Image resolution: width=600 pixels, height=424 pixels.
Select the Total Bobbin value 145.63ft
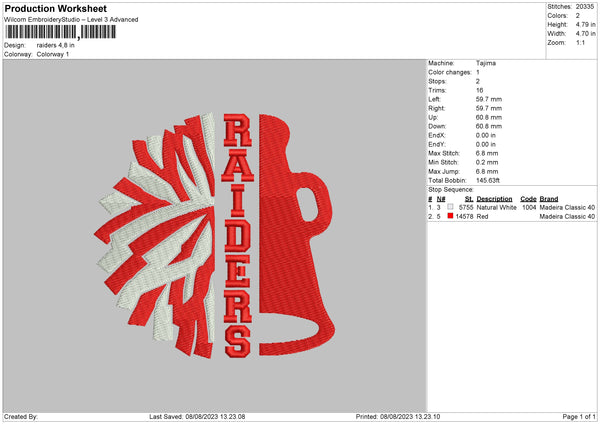(488, 180)
